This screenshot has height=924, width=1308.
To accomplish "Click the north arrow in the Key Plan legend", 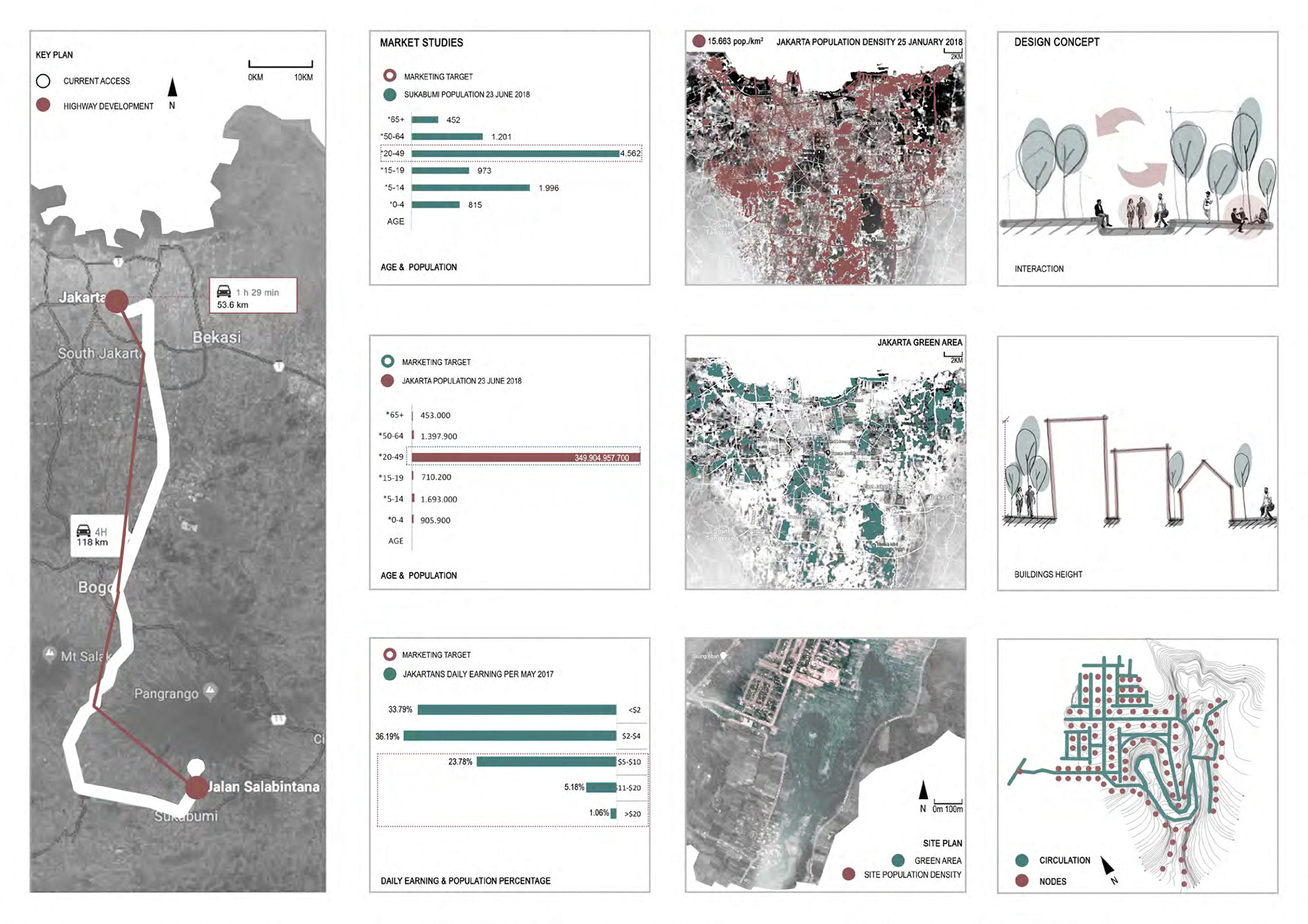I will click(x=172, y=87).
